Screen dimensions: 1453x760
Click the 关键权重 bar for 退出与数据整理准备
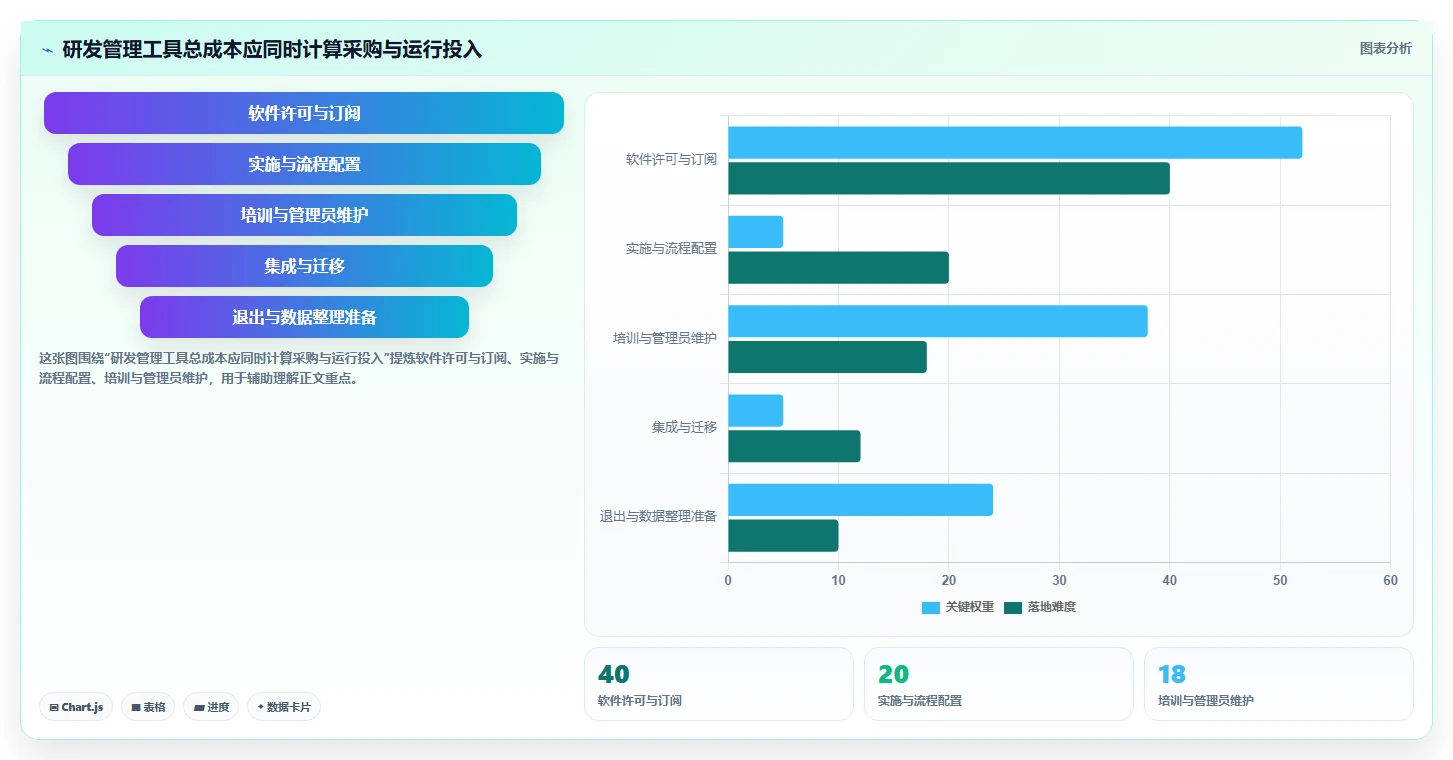[860, 500]
